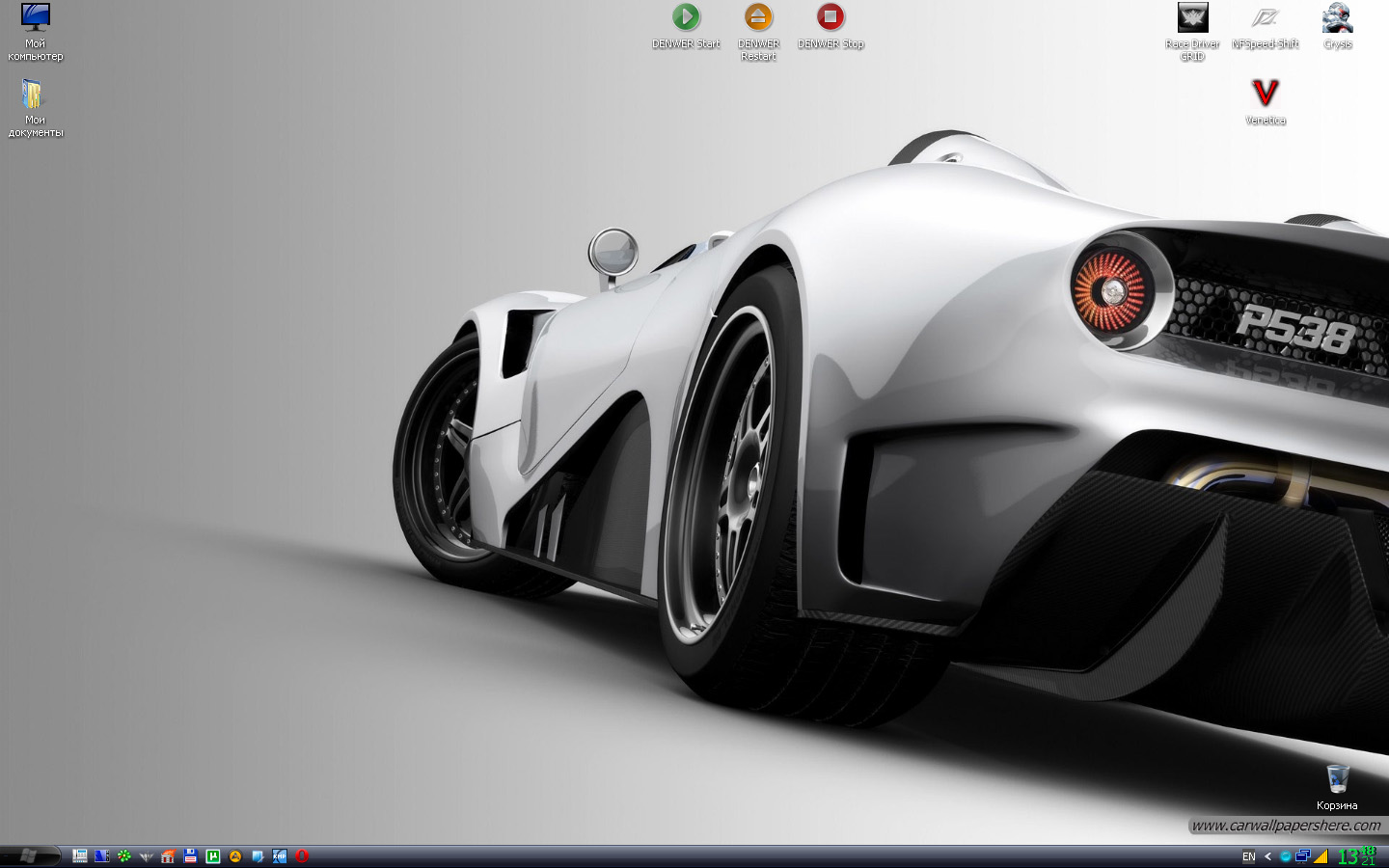Open the My Computer desktop icon

(36, 18)
